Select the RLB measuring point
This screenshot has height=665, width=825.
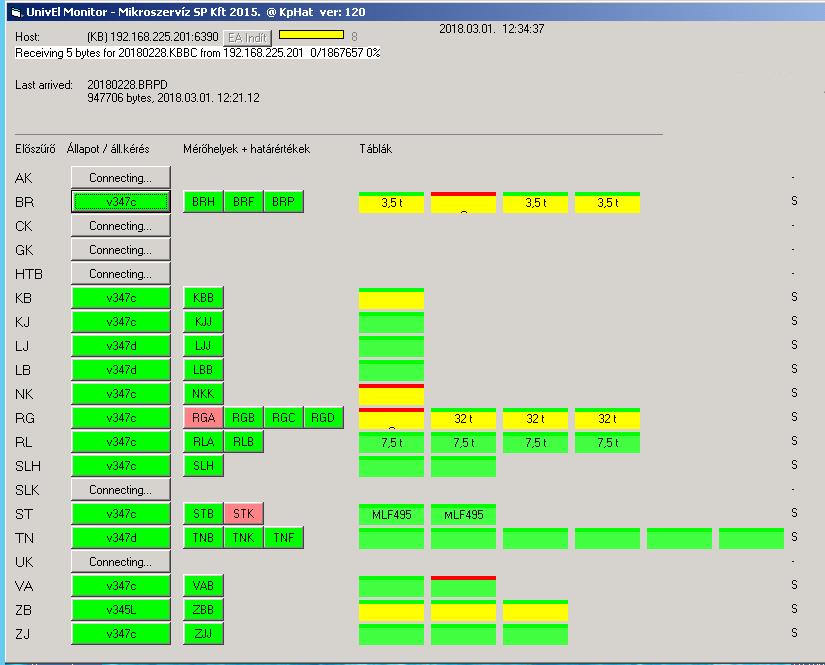[243, 442]
